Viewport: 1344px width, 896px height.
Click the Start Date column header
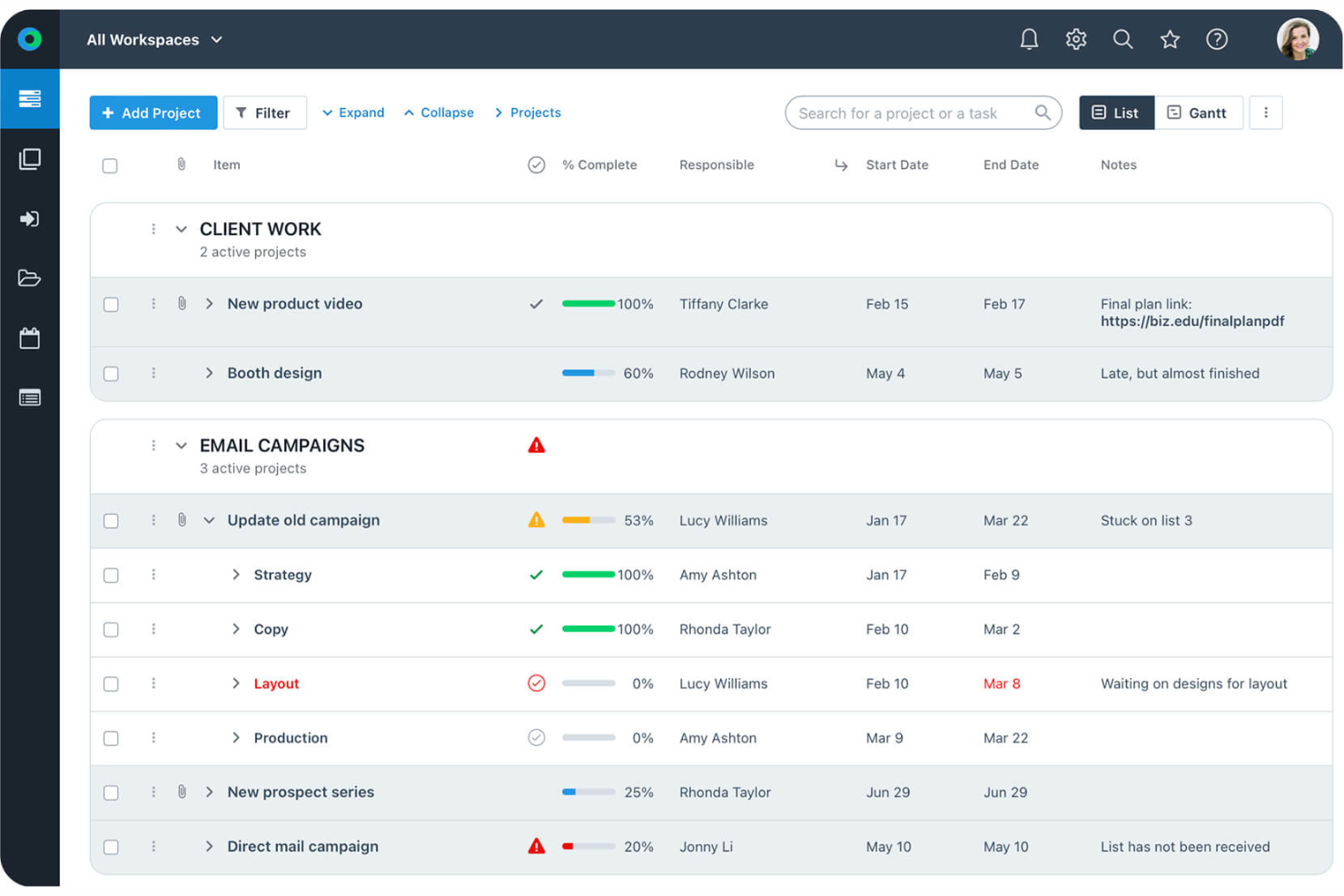click(896, 165)
